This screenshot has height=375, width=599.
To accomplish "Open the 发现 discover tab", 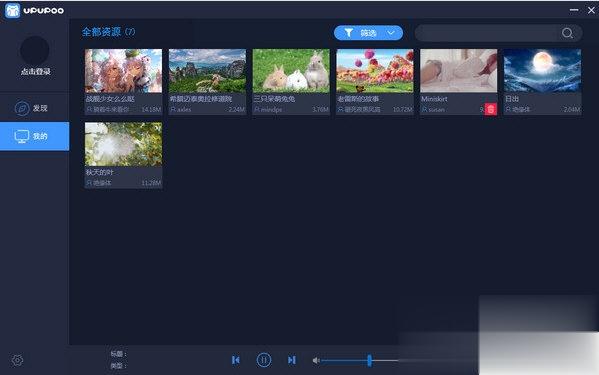I will click(x=34, y=108).
